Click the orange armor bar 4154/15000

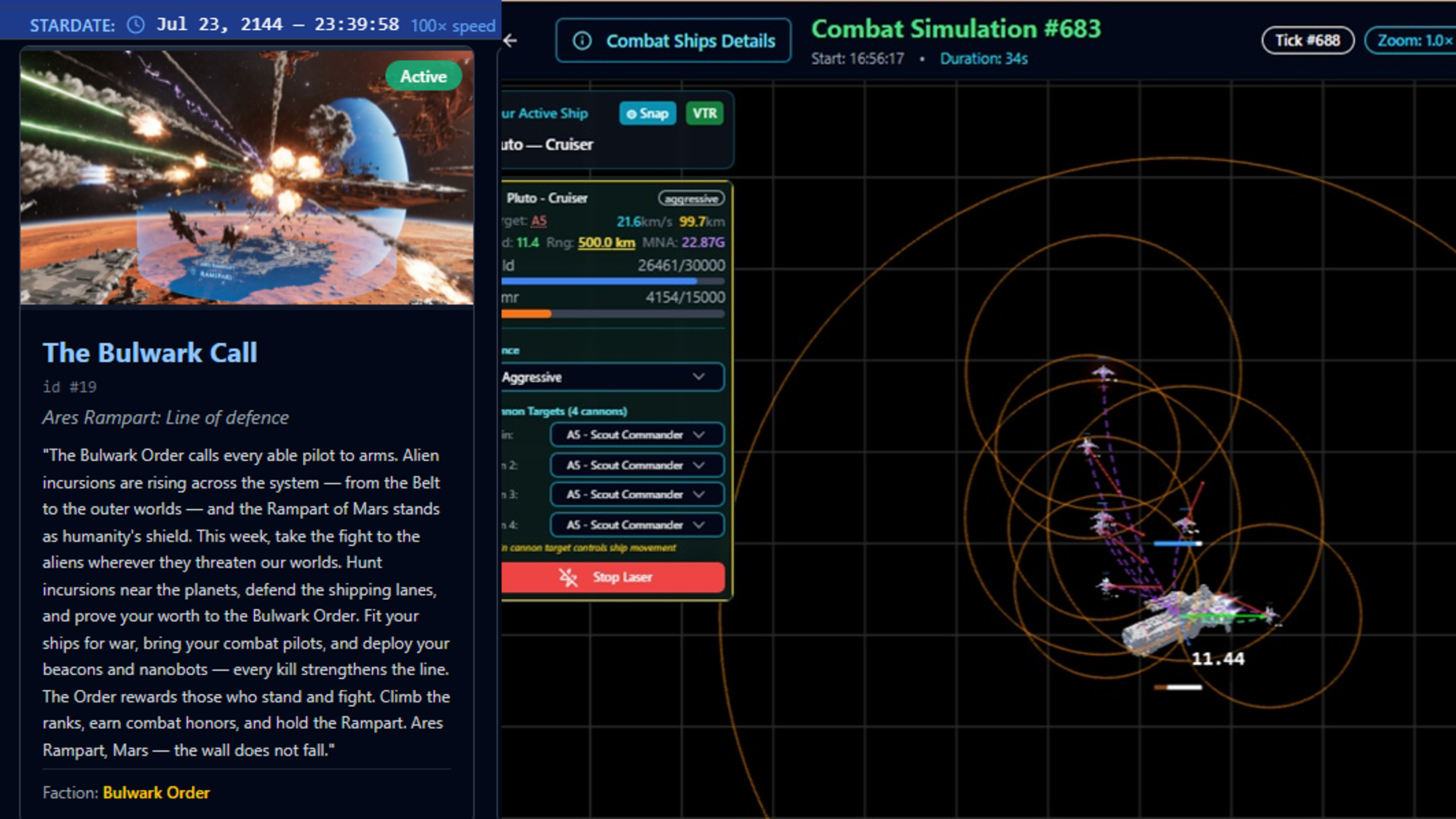[613, 314]
